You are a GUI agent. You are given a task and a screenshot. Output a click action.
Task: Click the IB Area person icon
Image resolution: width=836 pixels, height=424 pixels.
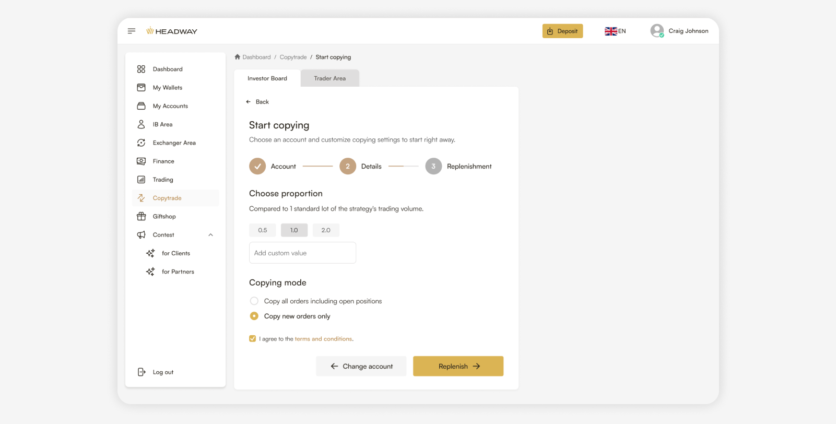pyautogui.click(x=141, y=124)
